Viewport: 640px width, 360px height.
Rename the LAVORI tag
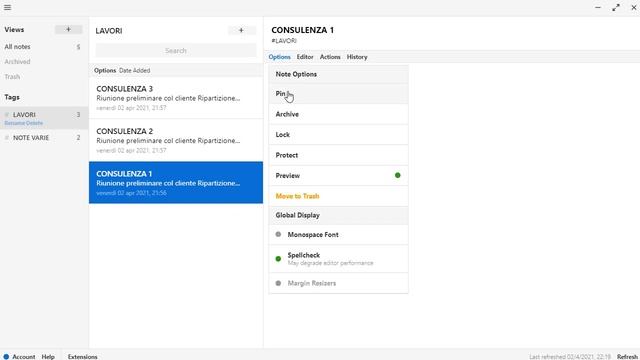[14, 123]
